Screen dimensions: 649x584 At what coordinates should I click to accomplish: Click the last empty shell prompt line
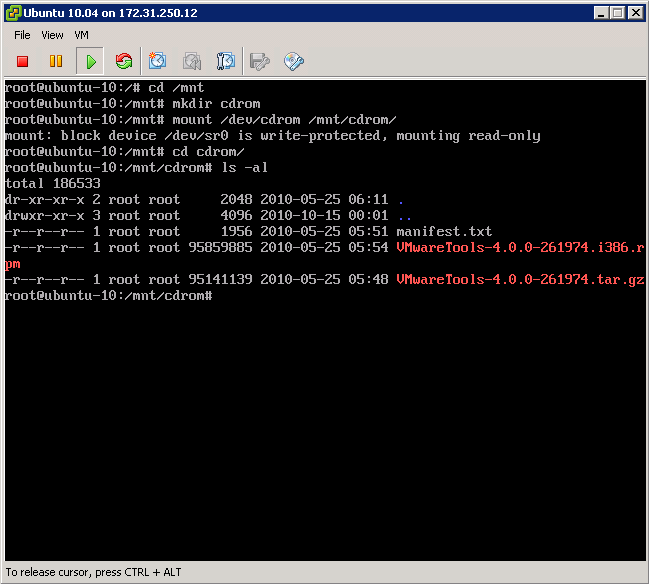(109, 296)
